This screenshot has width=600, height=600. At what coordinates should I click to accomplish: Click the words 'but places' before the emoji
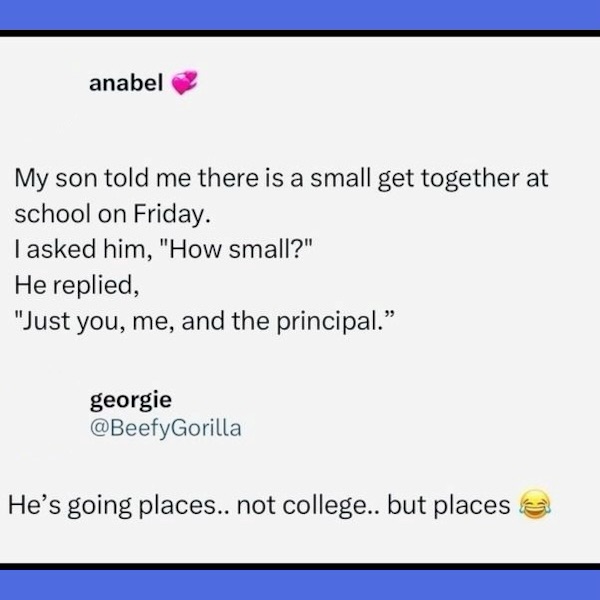tap(449, 505)
